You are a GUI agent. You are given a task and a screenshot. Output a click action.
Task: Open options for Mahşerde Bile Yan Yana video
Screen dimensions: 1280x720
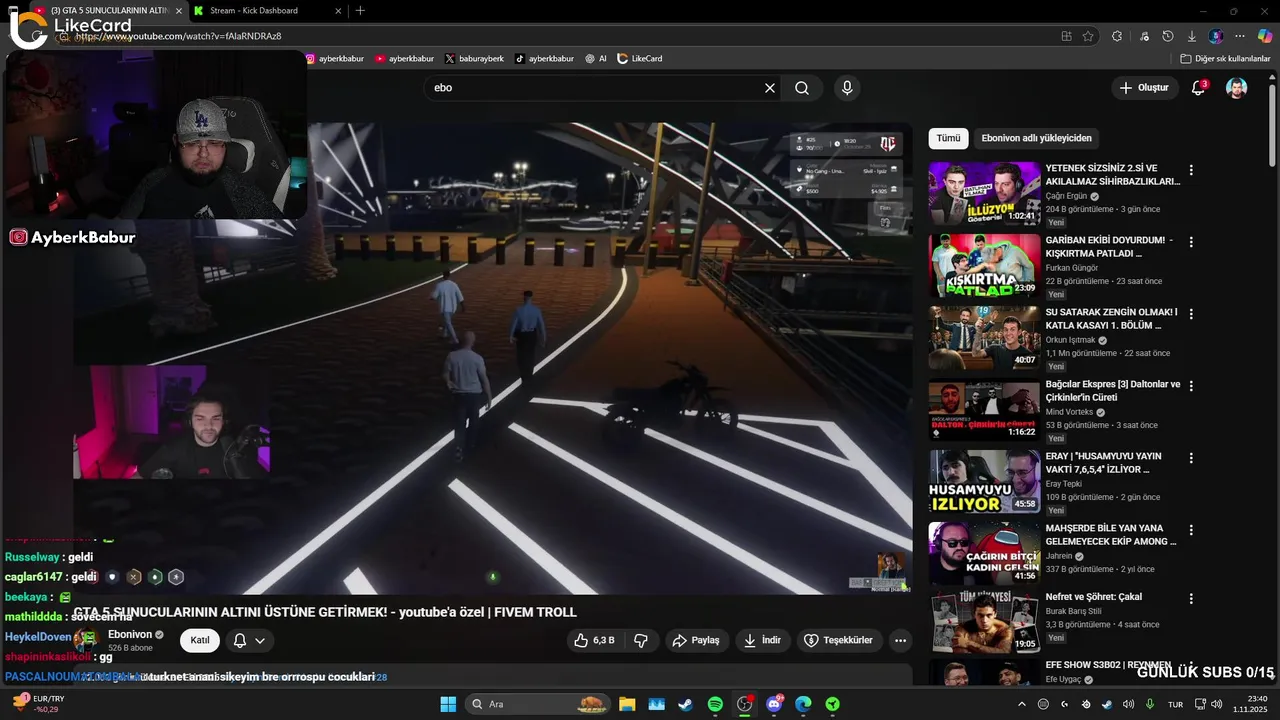click(1190, 530)
